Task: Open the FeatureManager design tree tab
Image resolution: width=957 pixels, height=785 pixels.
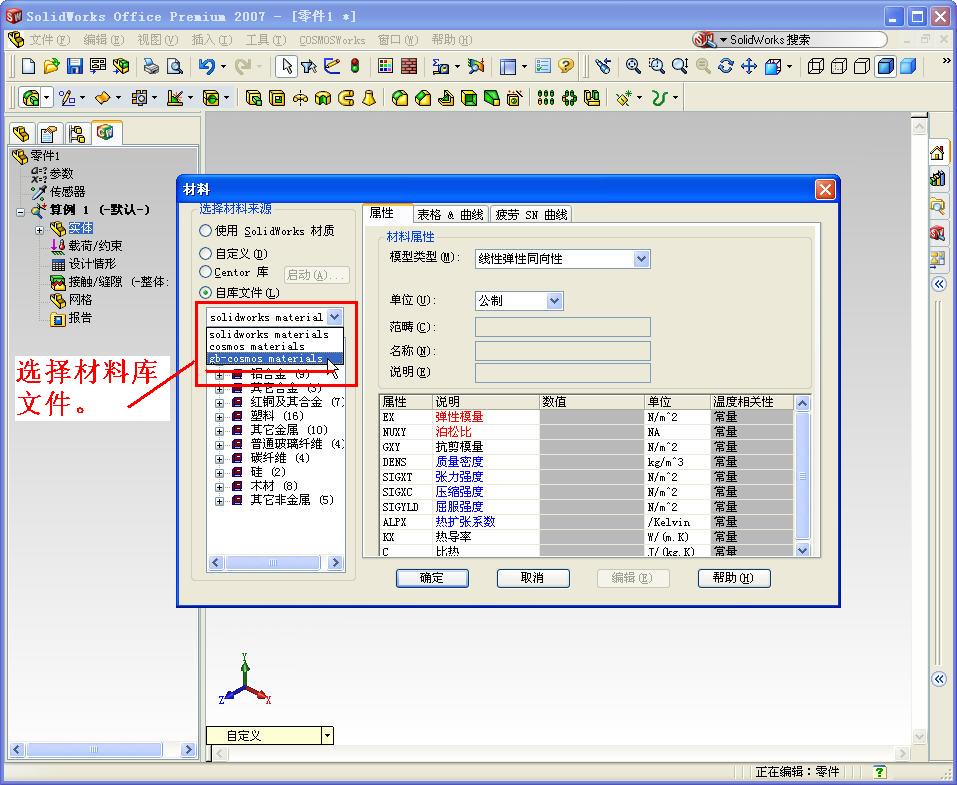Action: [21, 133]
